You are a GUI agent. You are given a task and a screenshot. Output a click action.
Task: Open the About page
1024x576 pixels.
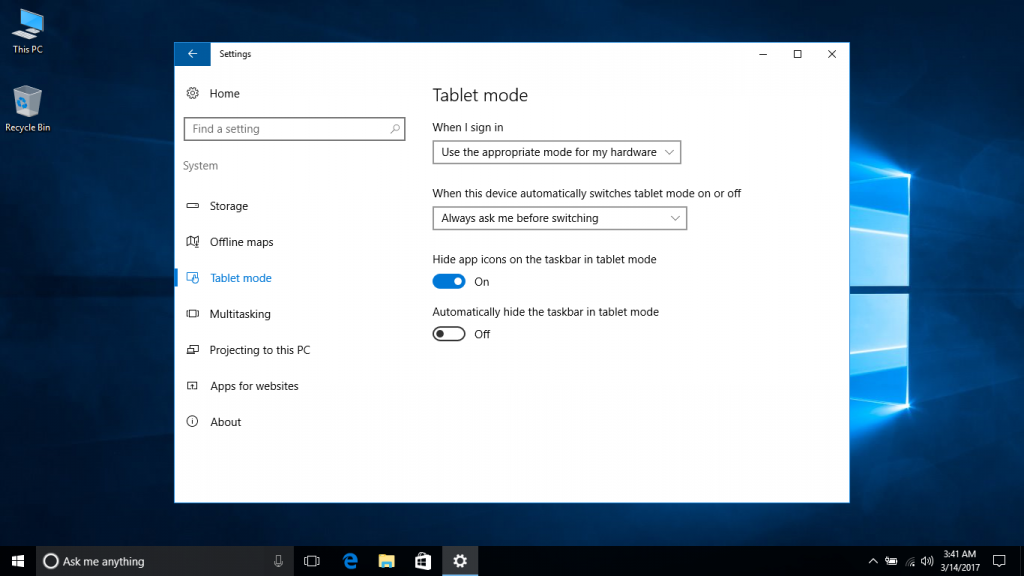(224, 421)
